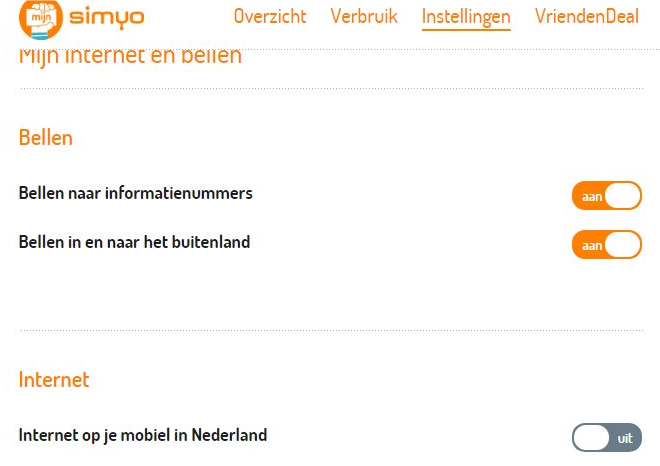Screen dimensions: 660x466
Task: Click the Bellen section heading
Action: (46, 138)
